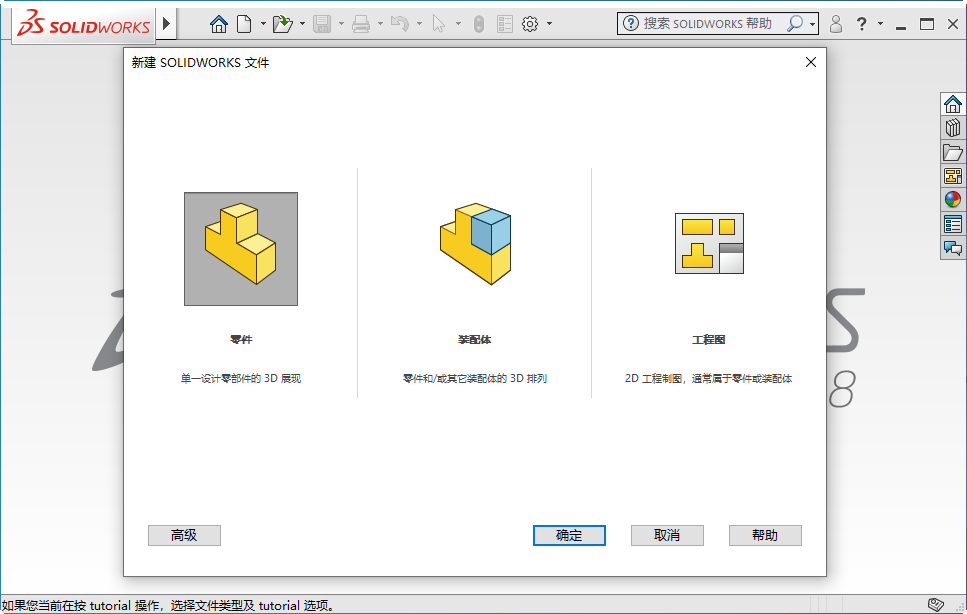This screenshot has height=614, width=967.
Task: Click the Print toolbar icon
Action: [x=361, y=24]
